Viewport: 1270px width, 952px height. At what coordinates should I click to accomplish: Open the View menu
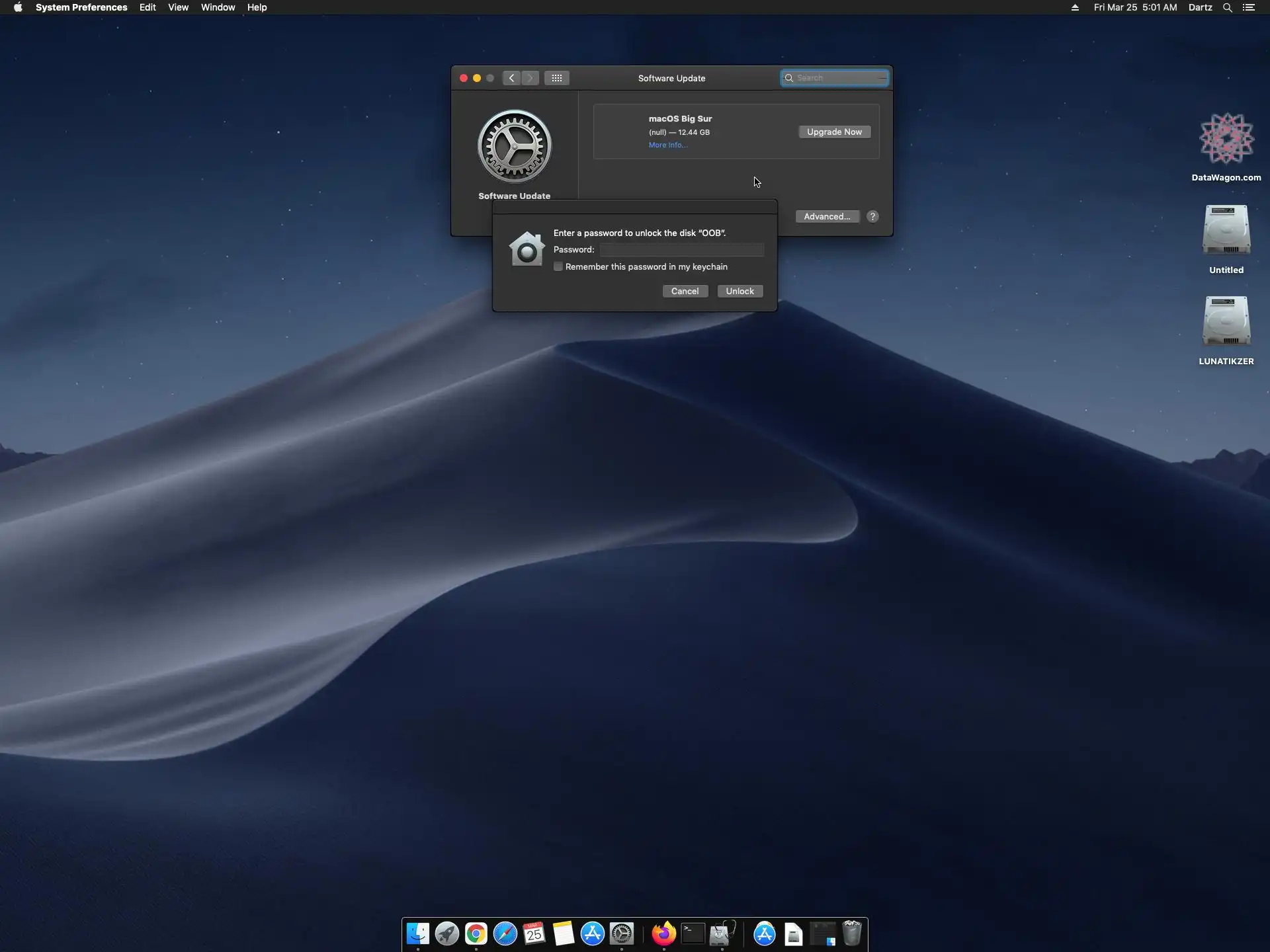coord(178,7)
